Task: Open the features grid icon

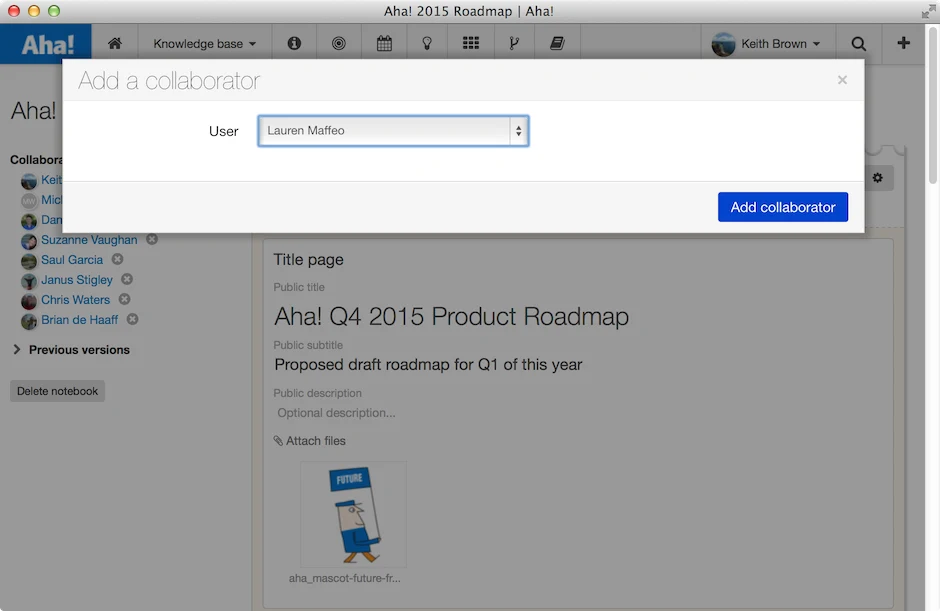Action: (x=471, y=43)
